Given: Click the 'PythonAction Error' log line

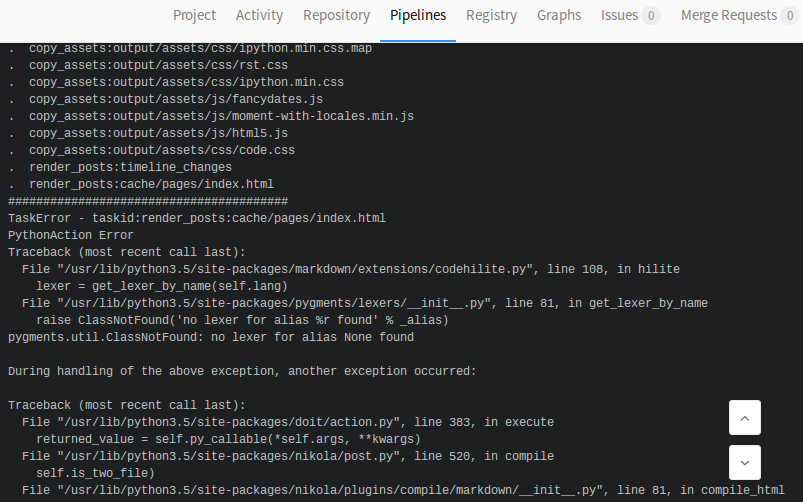Looking at the screenshot, I should pyautogui.click(x=71, y=235).
